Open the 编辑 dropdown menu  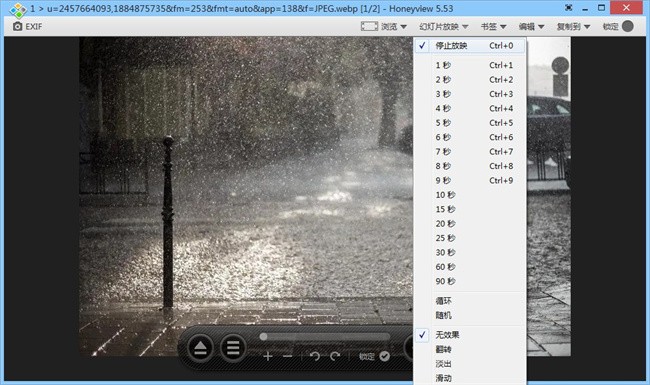531,27
